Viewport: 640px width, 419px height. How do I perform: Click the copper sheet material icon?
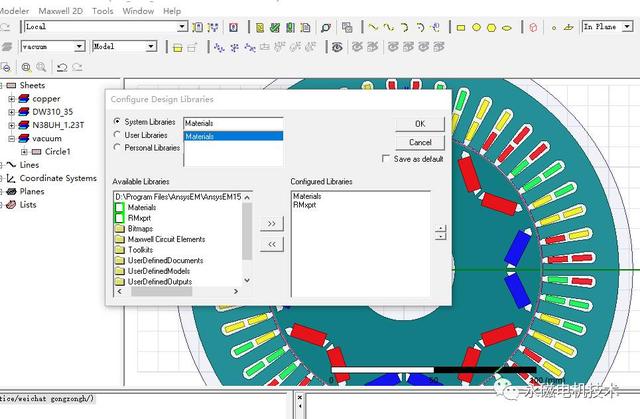coord(25,99)
